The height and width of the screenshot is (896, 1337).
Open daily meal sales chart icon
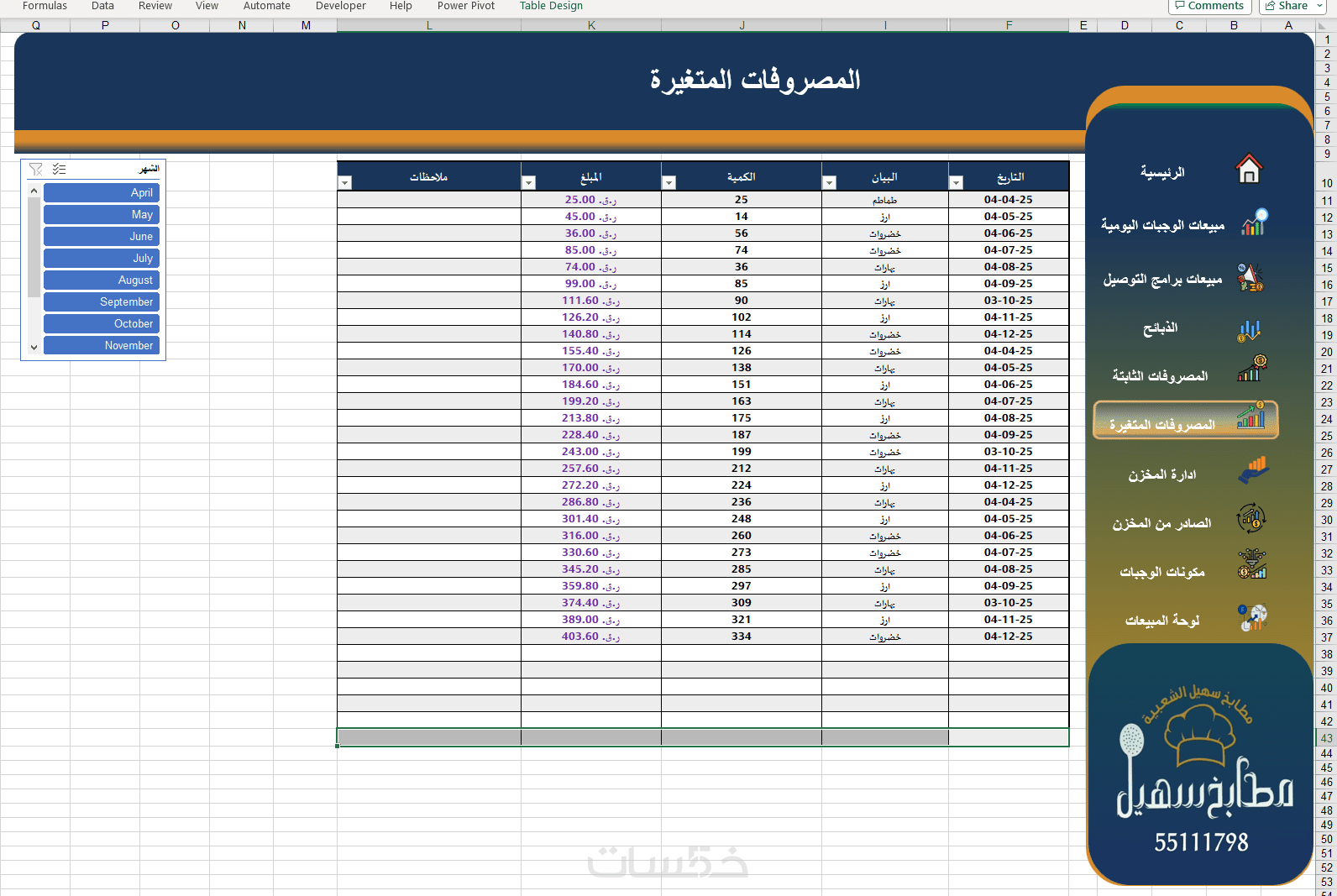[1254, 223]
